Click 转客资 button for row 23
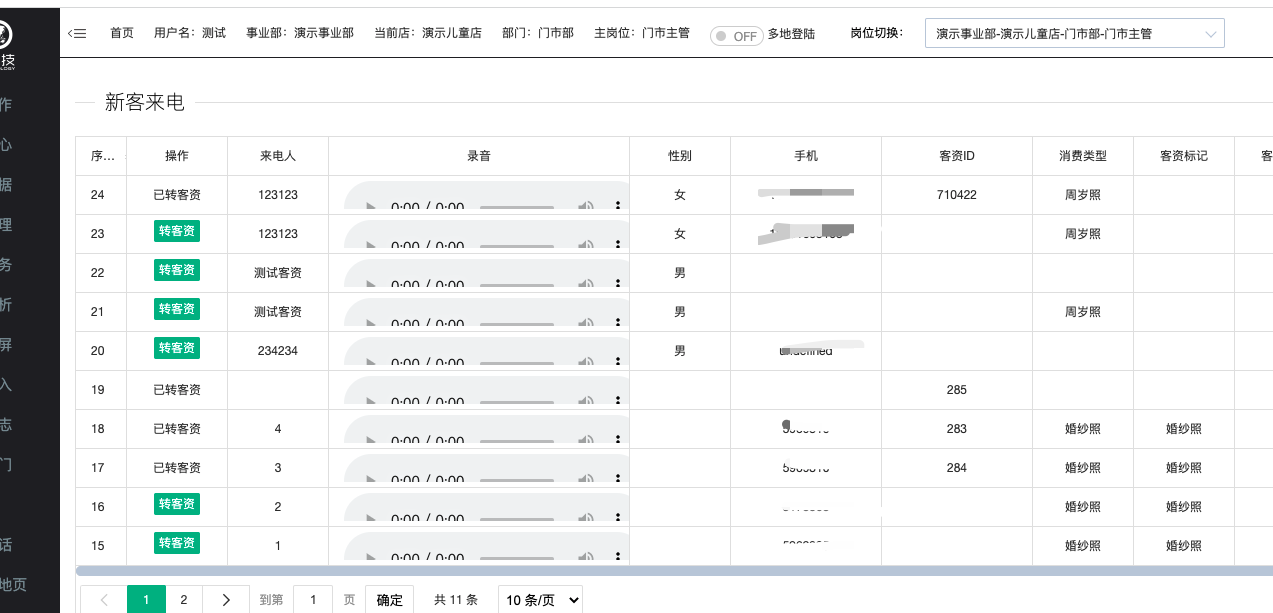 [177, 232]
